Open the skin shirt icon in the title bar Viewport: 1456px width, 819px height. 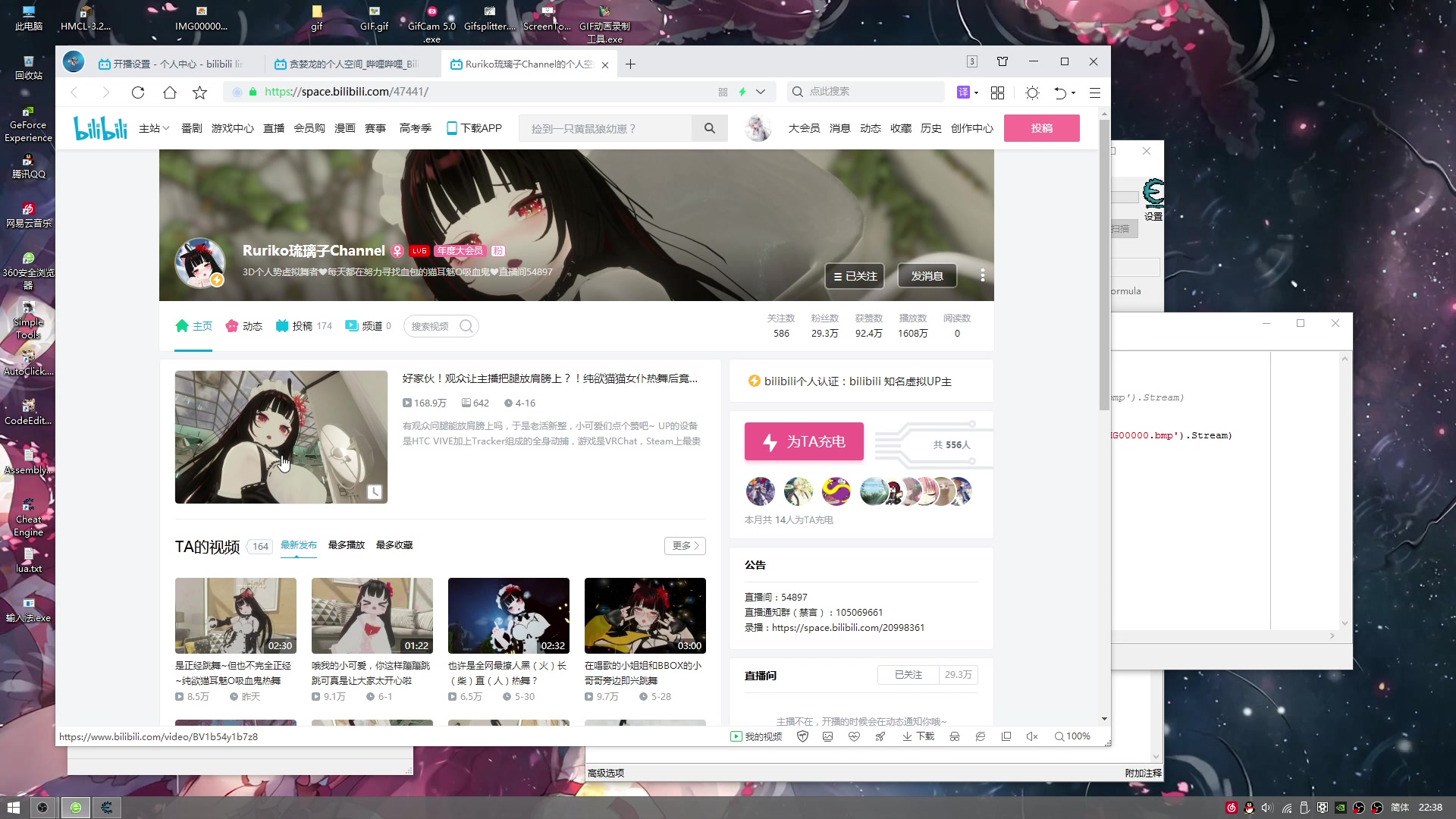[1003, 61]
